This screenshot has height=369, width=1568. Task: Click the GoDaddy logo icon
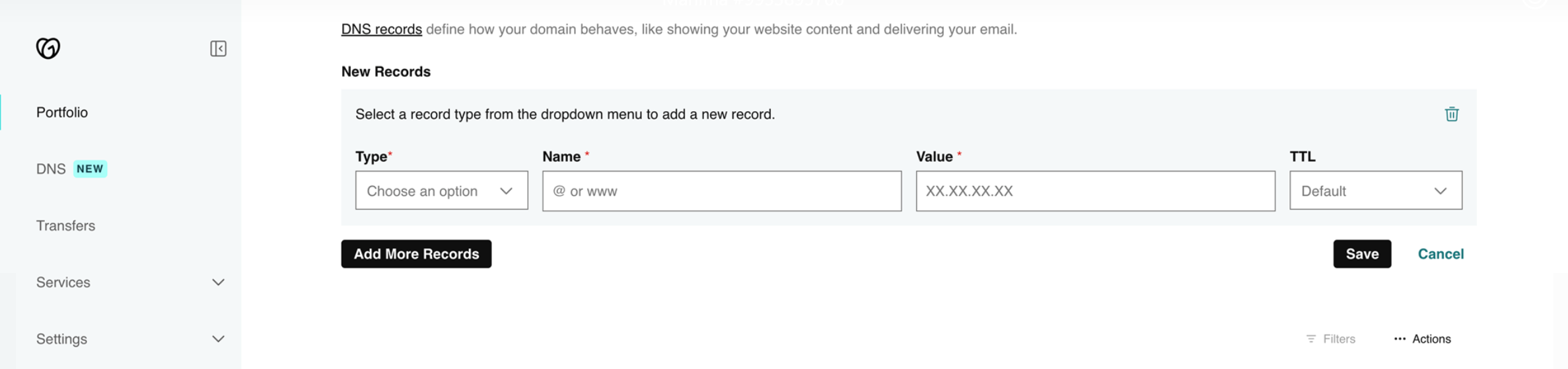(48, 48)
